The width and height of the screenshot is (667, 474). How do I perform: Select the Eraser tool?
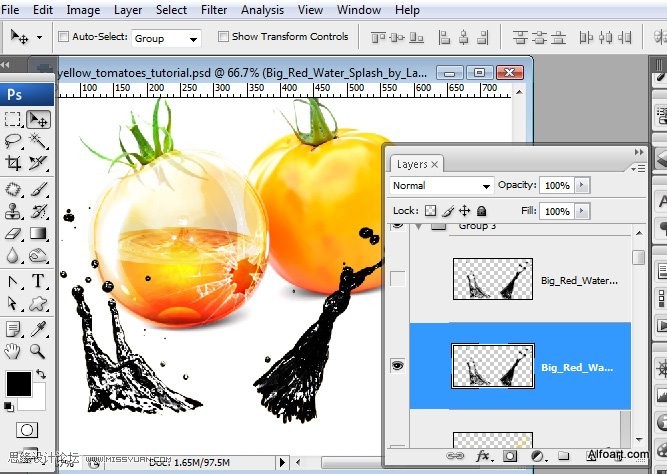point(13,234)
